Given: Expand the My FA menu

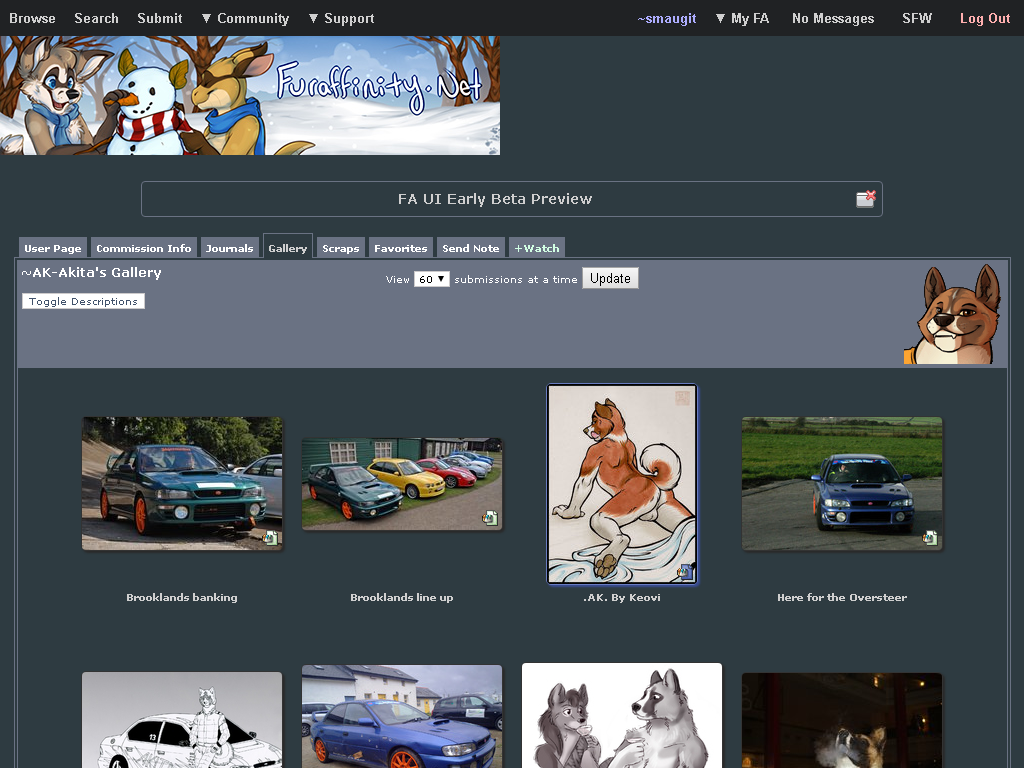Looking at the screenshot, I should [742, 18].
